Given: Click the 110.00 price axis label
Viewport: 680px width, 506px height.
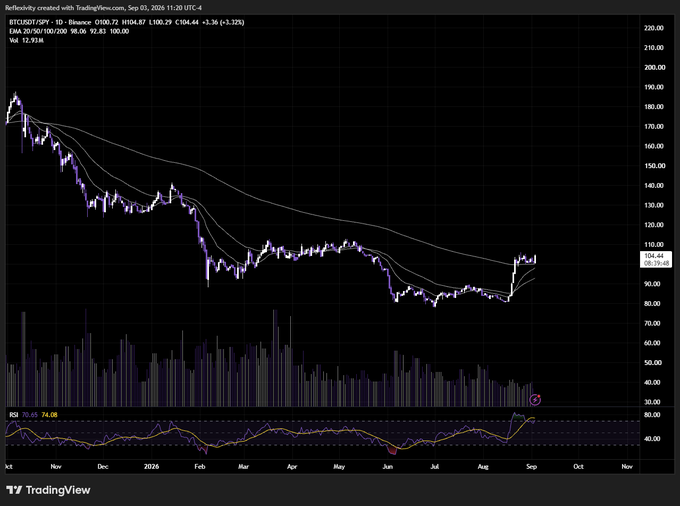Looking at the screenshot, I should point(654,245).
